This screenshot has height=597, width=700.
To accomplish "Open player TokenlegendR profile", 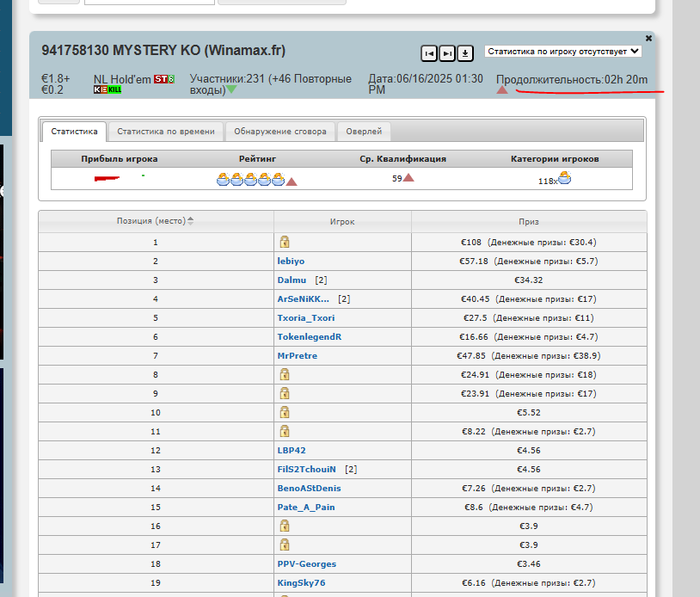I will click(309, 337).
